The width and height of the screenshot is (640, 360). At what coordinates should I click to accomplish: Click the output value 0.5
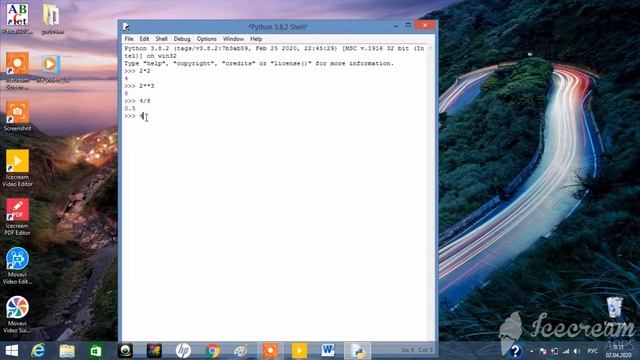click(x=130, y=109)
